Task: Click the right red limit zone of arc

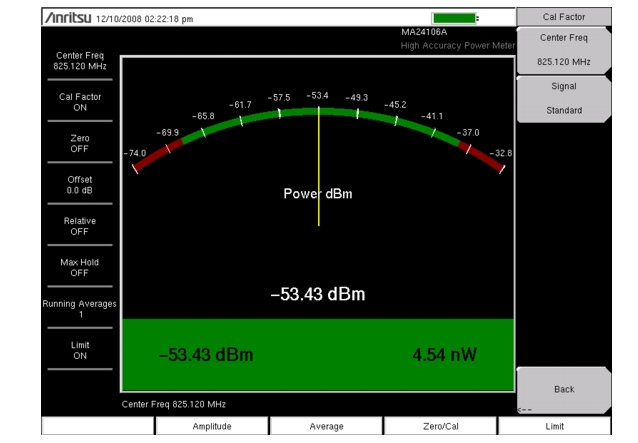Action: 481,156
